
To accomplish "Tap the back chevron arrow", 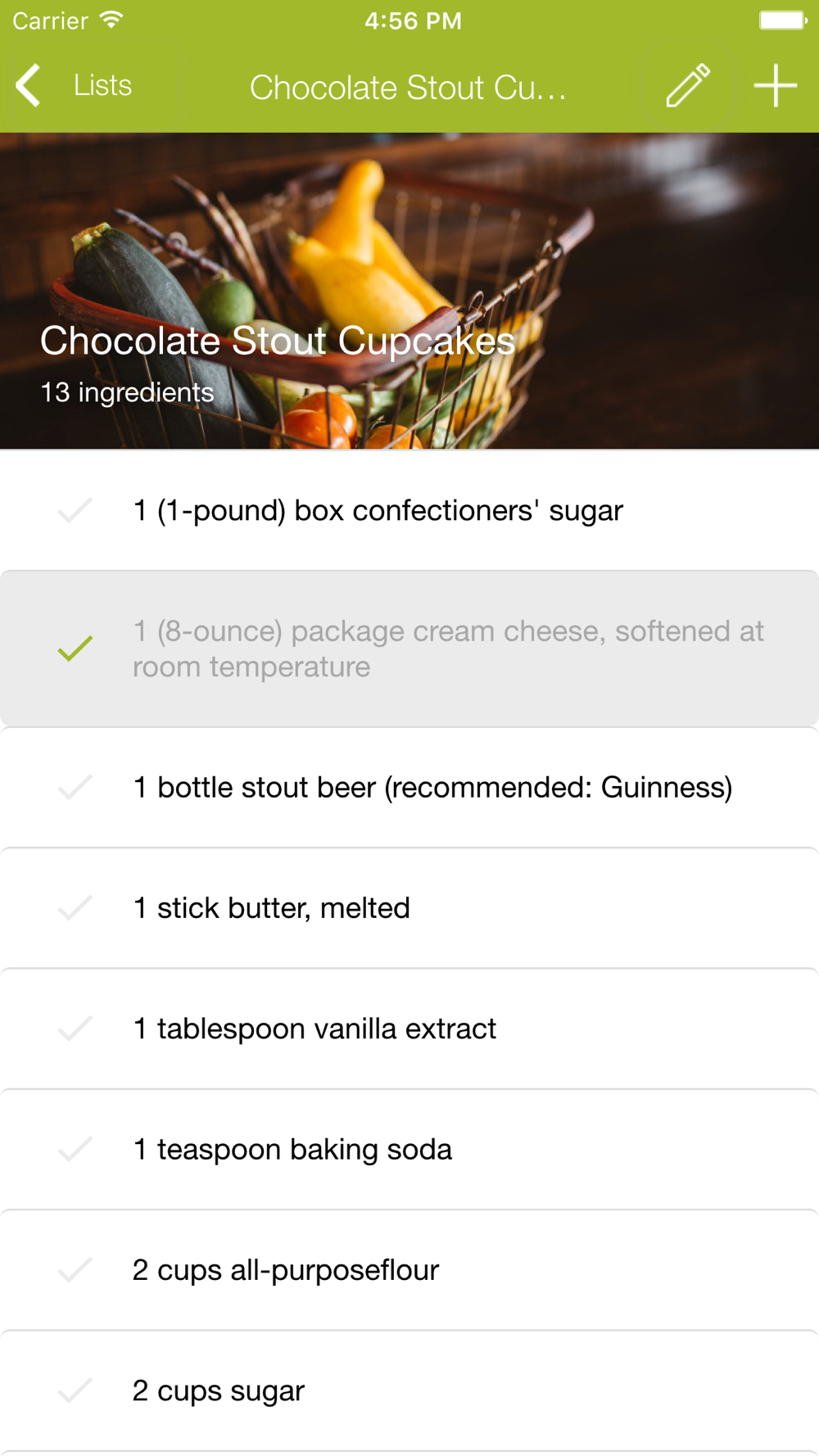I will coord(29,85).
